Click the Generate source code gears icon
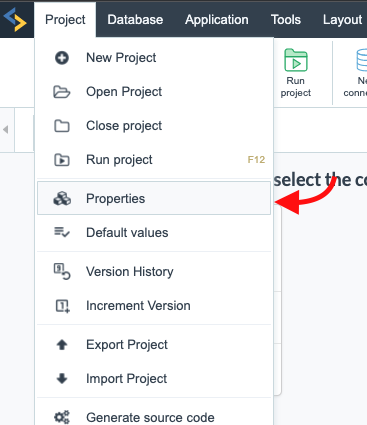This screenshot has height=425, width=367. pyautogui.click(x=62, y=417)
